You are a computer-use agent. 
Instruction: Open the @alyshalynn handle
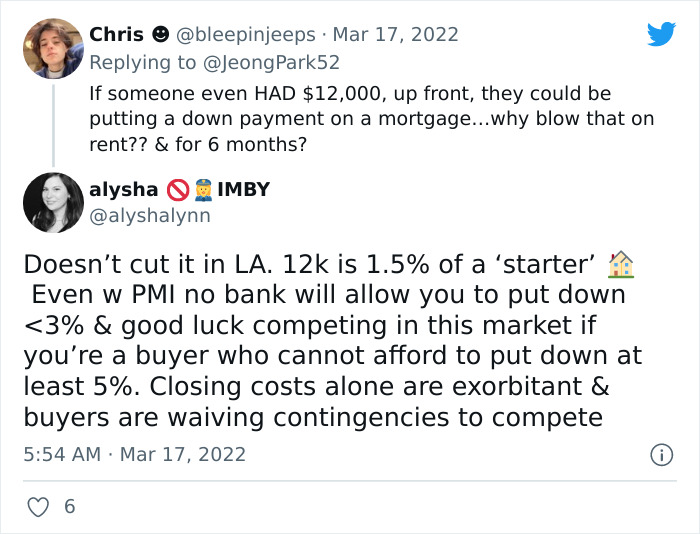(150, 213)
